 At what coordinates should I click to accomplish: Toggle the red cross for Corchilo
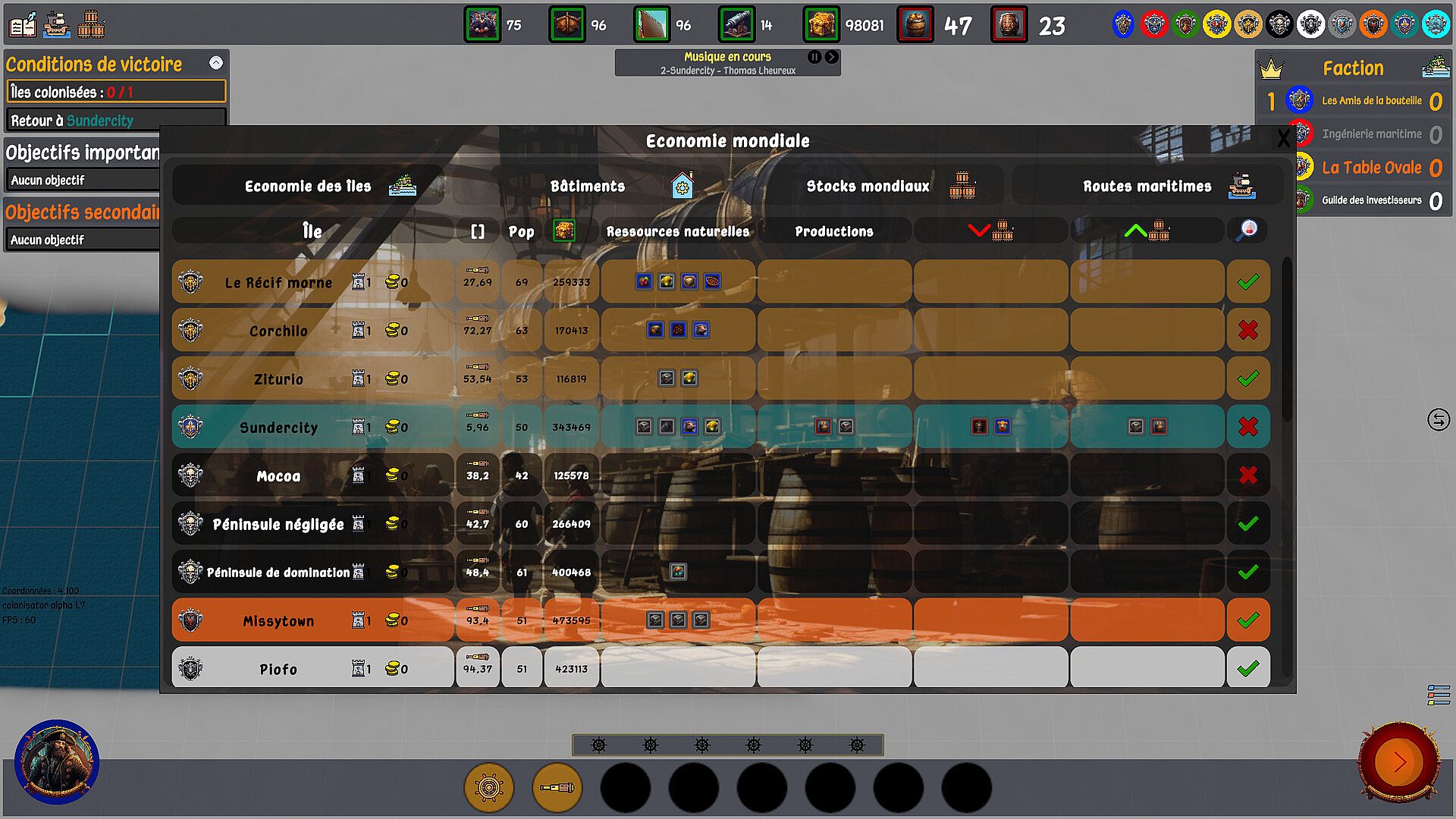tap(1247, 330)
